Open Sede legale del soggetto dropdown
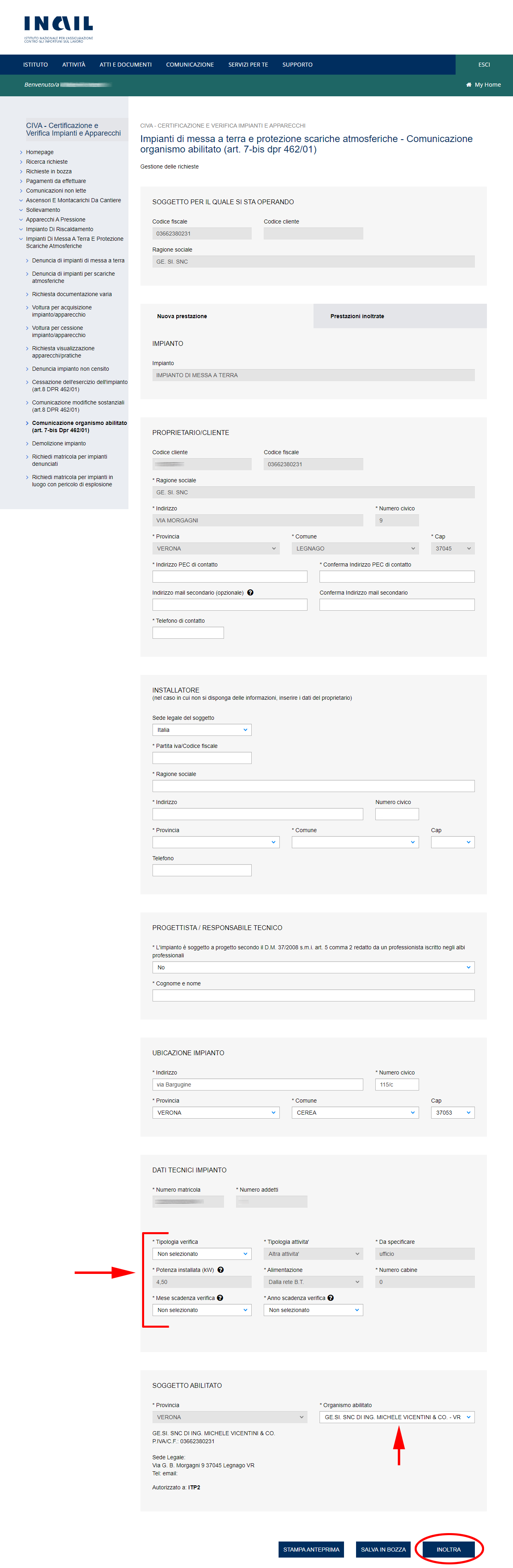 click(202, 730)
